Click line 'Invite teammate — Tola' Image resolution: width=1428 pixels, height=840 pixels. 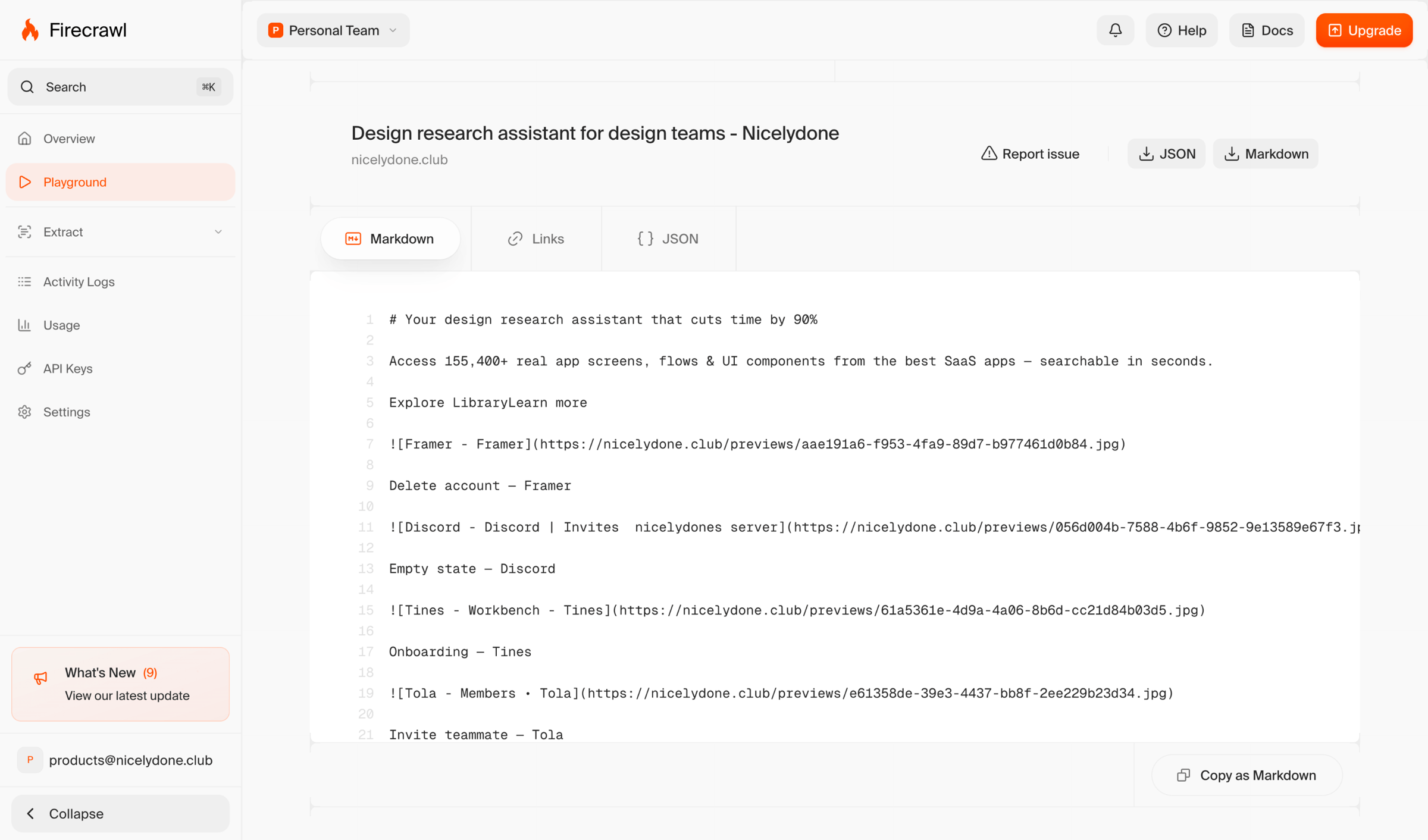pyautogui.click(x=476, y=735)
